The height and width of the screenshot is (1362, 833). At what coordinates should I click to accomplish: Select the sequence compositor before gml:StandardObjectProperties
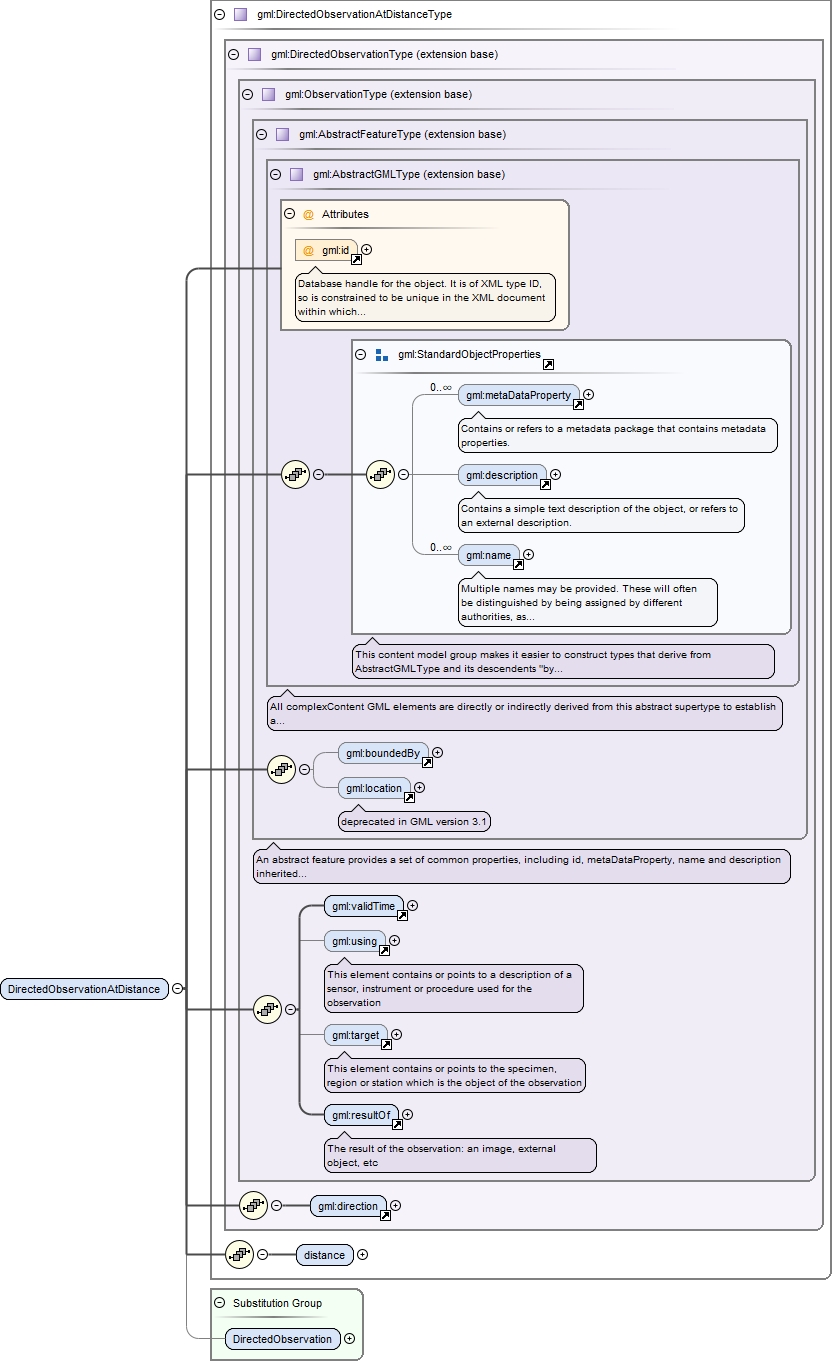pos(295,475)
